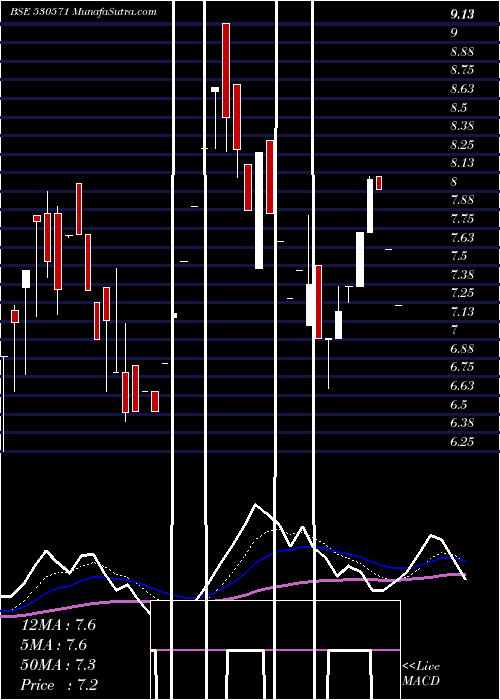The height and width of the screenshot is (700, 500).
Task: Click the 50MA : 7.3 readout
Action: coord(58,665)
